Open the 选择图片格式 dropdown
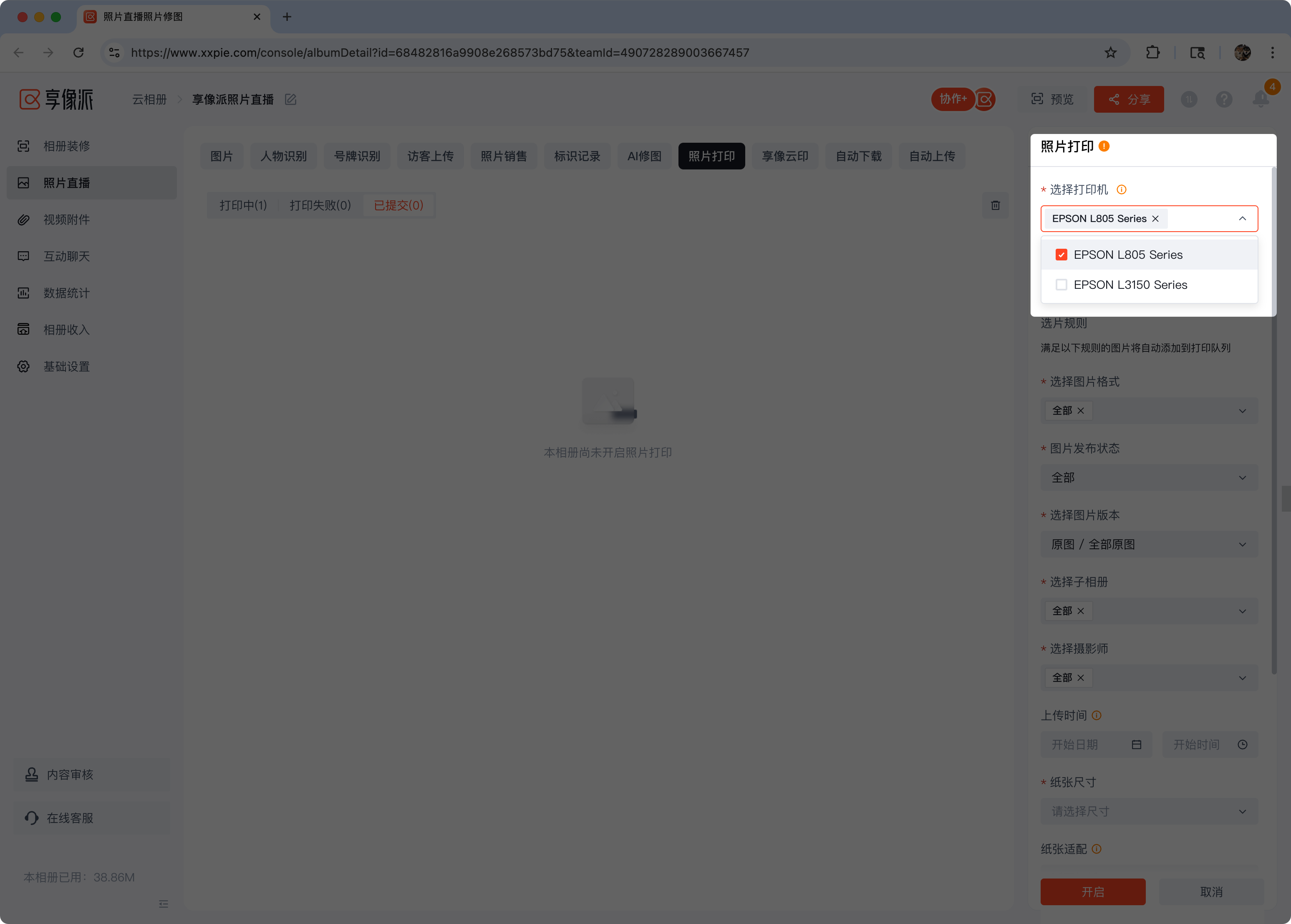Screen dimensions: 1291x924 coord(1149,411)
